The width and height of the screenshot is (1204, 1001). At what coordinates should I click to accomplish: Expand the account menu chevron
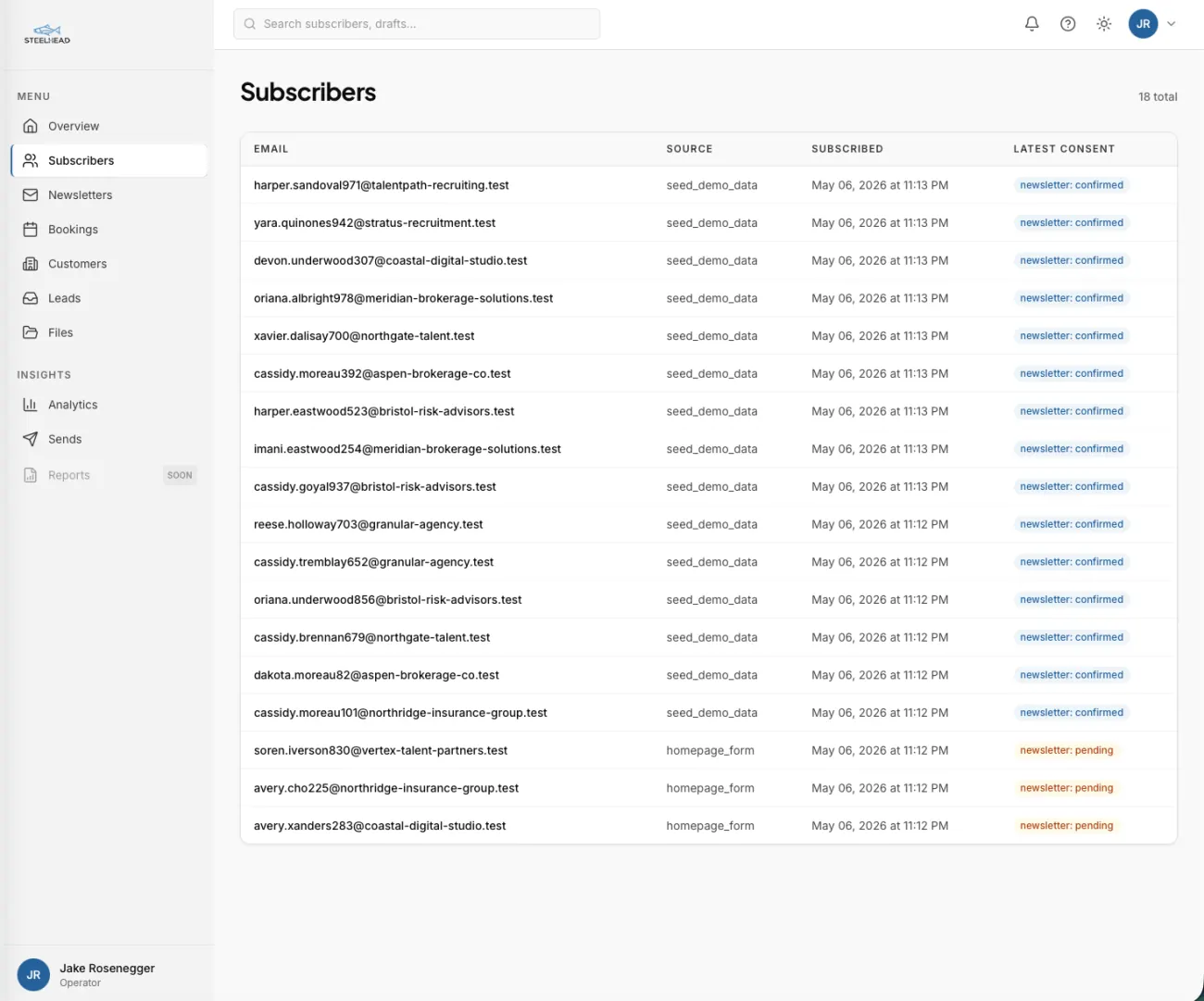tap(1172, 24)
